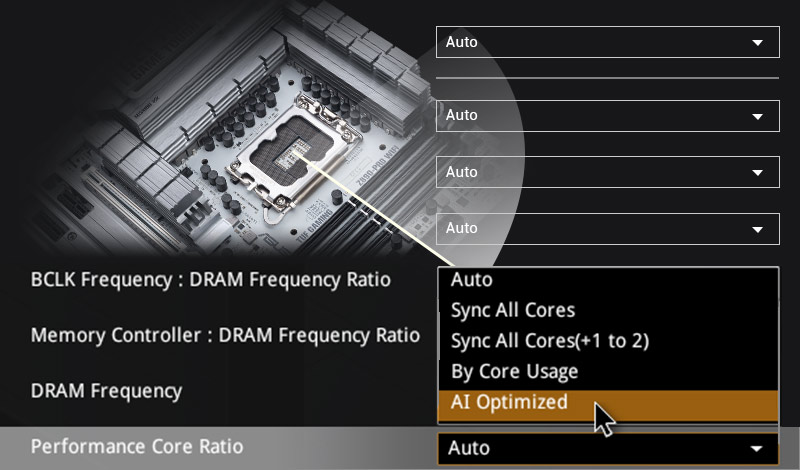Choose Auto at top of open list
The width and height of the screenshot is (800, 470).
point(472,280)
